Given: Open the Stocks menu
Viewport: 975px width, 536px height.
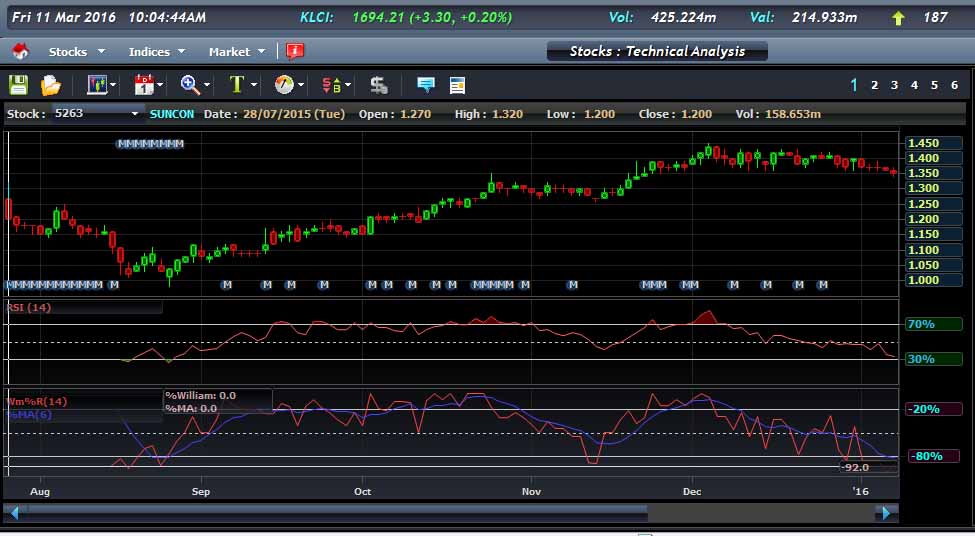Looking at the screenshot, I should pos(76,52).
